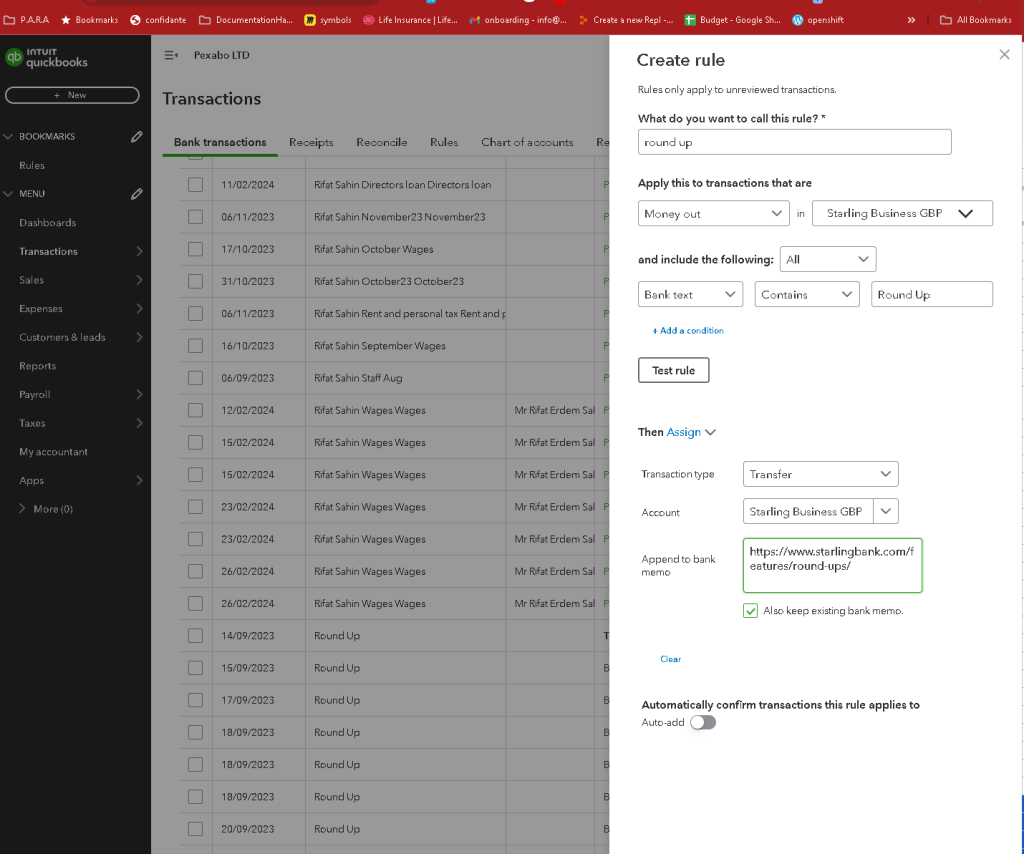
Task: Select checkbox for 20/09/2023 Round Up row
Action: tap(195, 829)
